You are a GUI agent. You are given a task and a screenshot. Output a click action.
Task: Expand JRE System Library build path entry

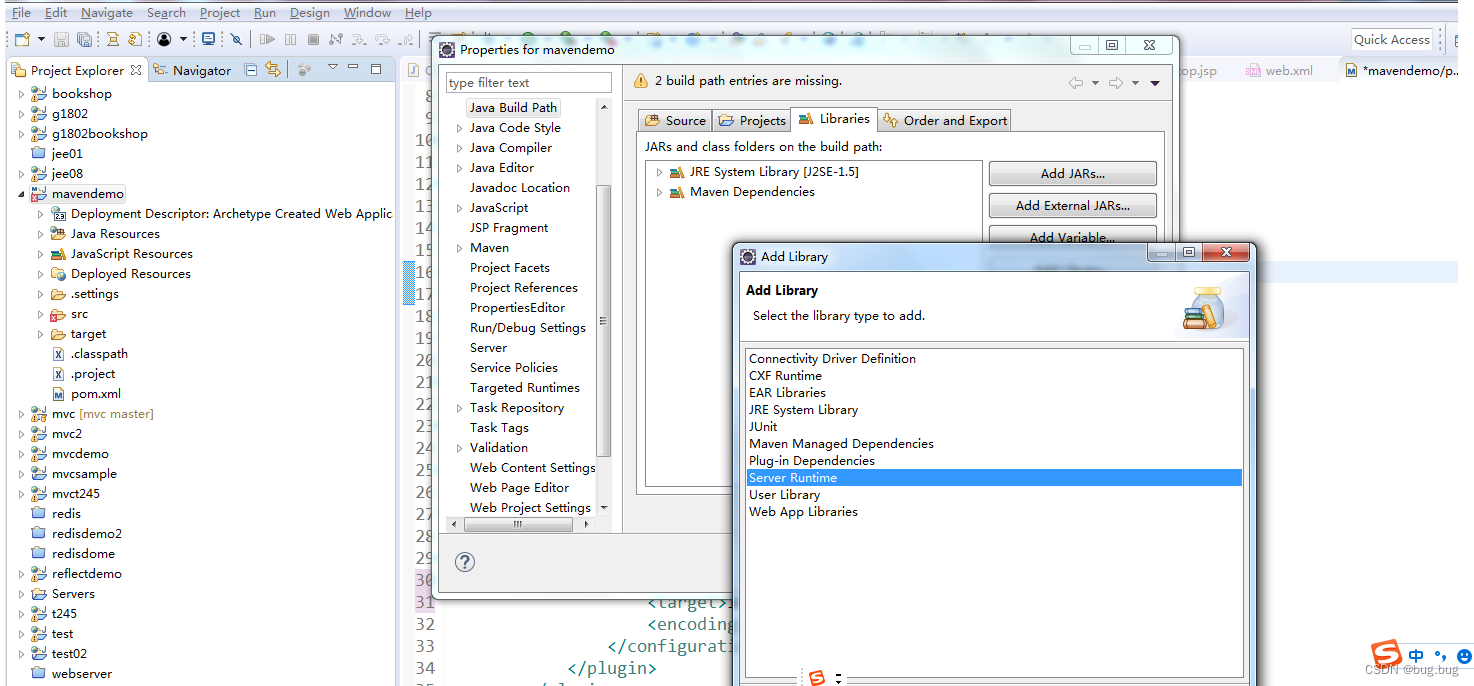click(660, 172)
